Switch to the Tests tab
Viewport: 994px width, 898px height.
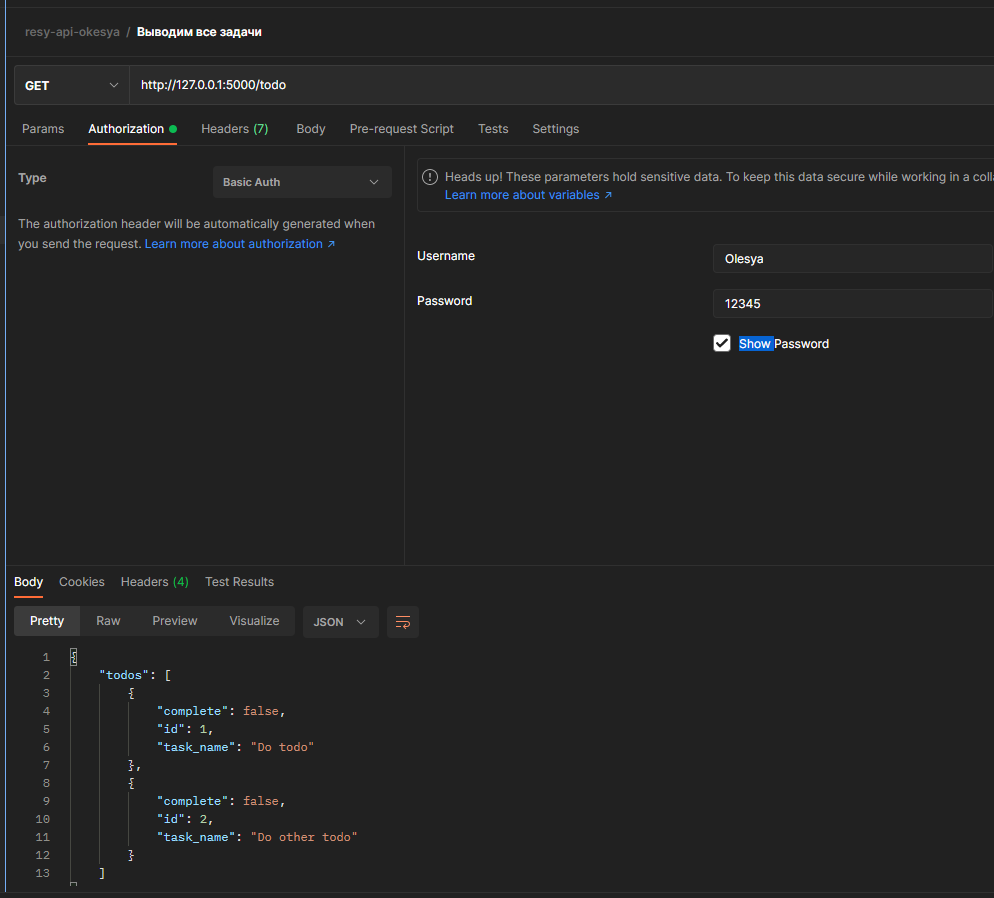[x=493, y=129]
